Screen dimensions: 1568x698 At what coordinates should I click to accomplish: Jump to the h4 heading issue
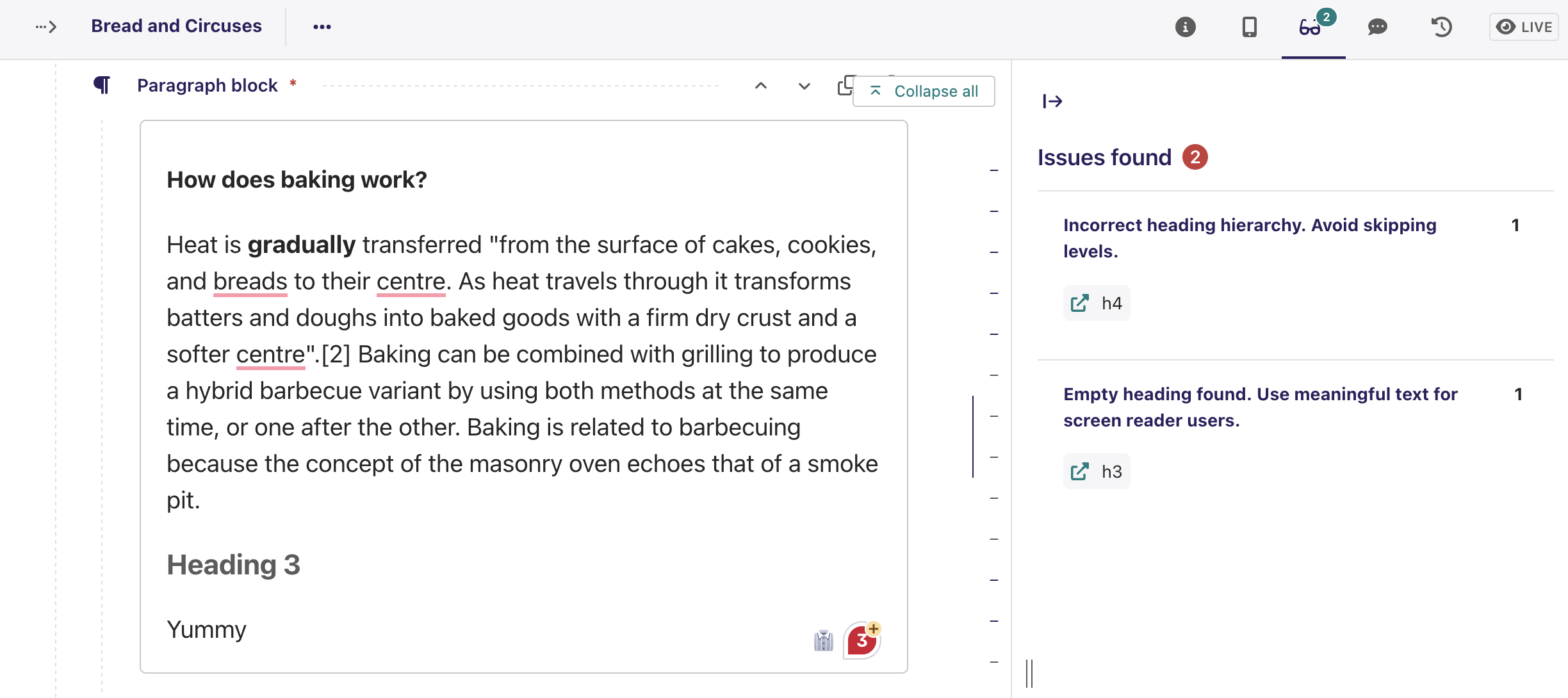1096,303
